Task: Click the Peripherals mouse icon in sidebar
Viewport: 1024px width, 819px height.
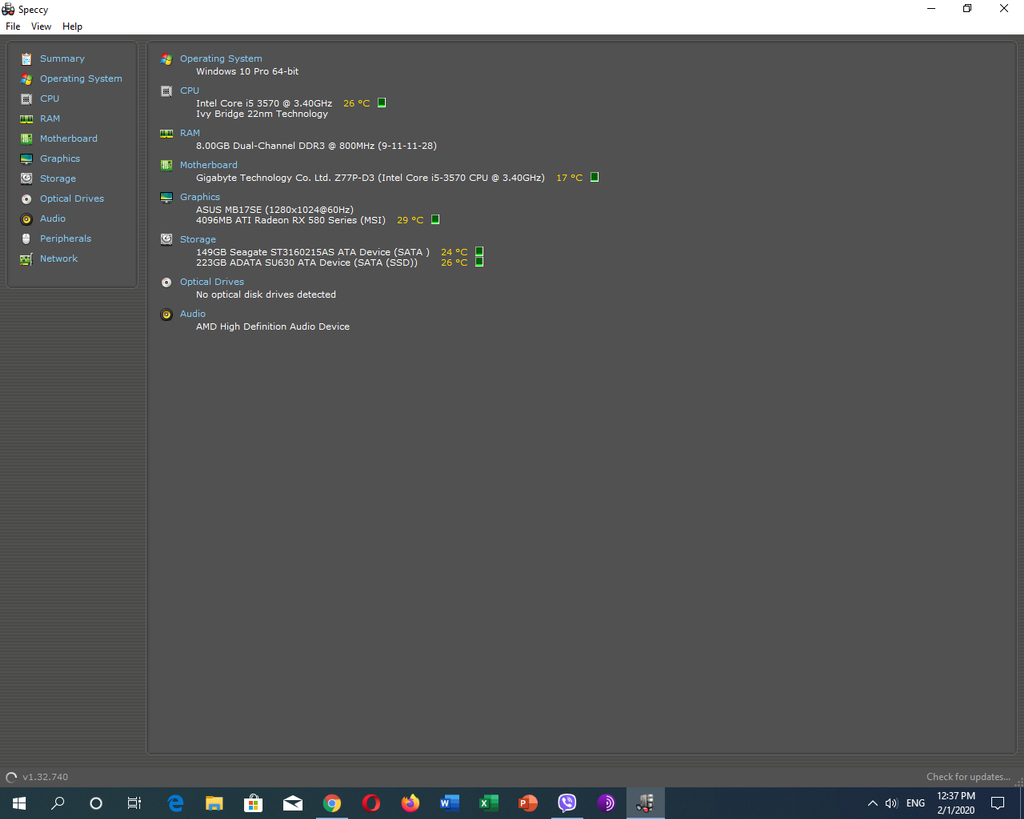Action: point(26,238)
